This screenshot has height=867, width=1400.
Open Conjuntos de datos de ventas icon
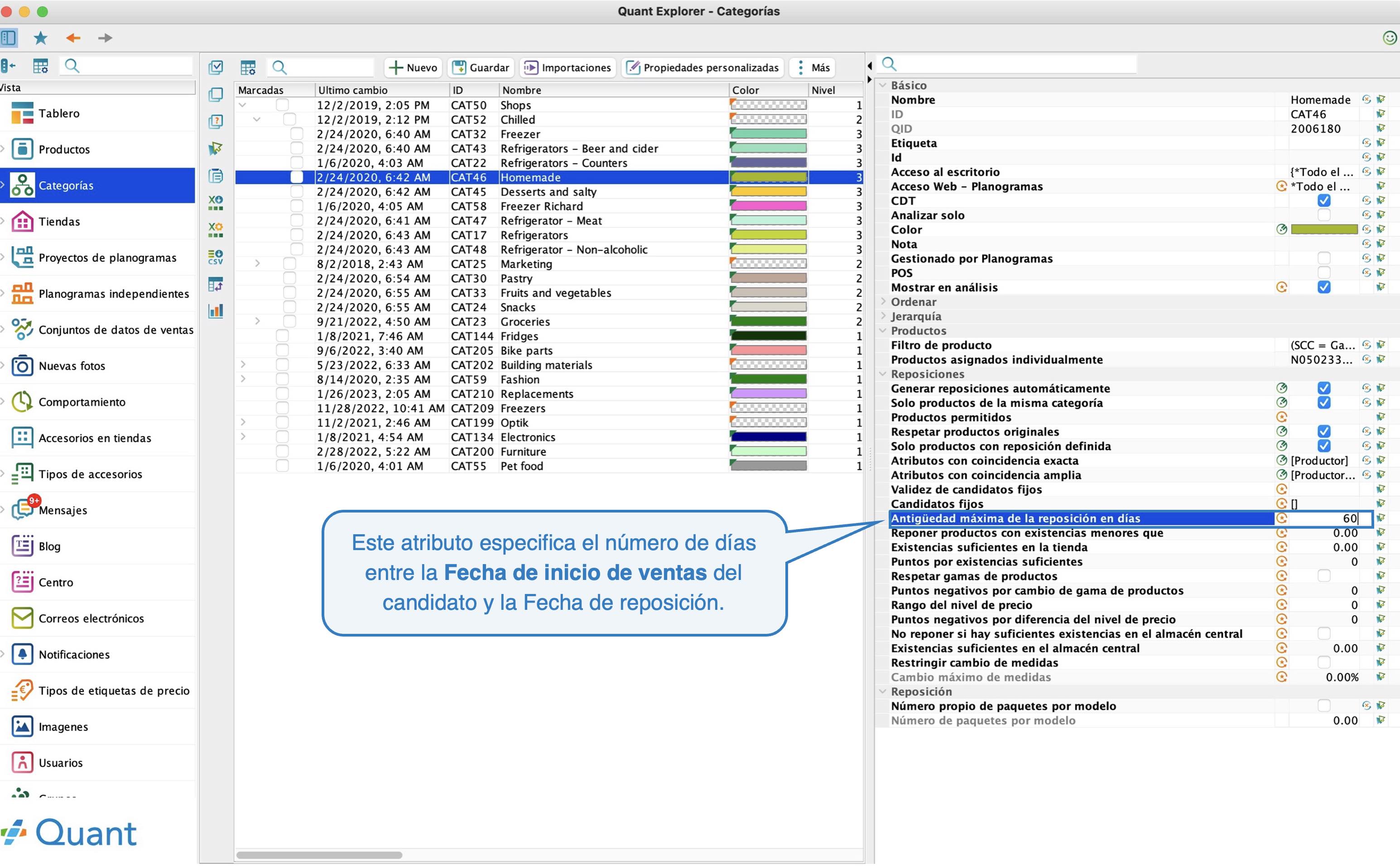(x=22, y=330)
